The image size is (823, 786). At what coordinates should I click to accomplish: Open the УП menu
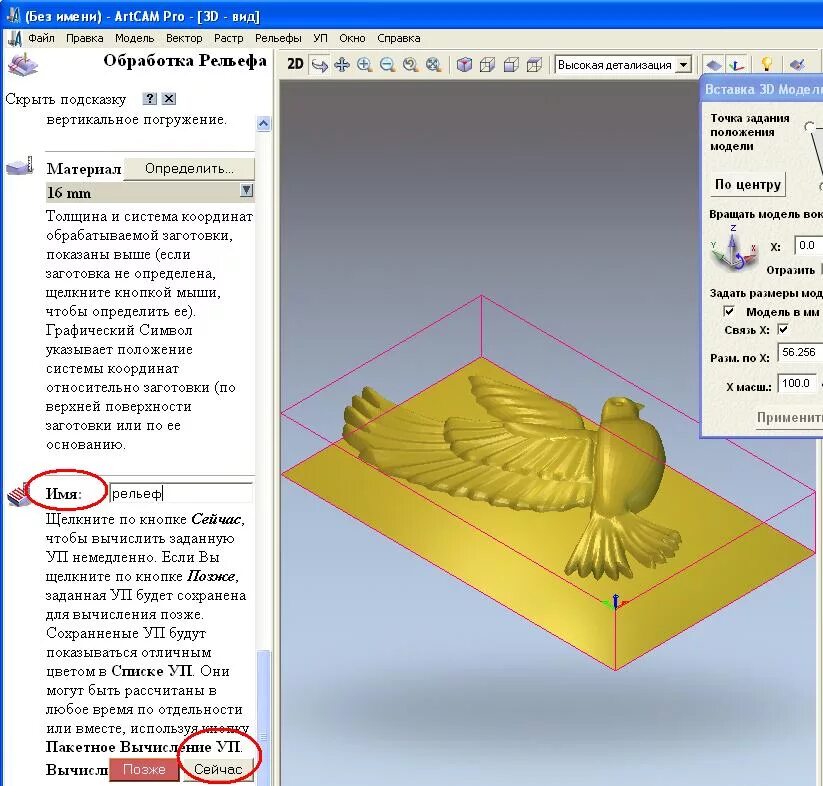[320, 38]
